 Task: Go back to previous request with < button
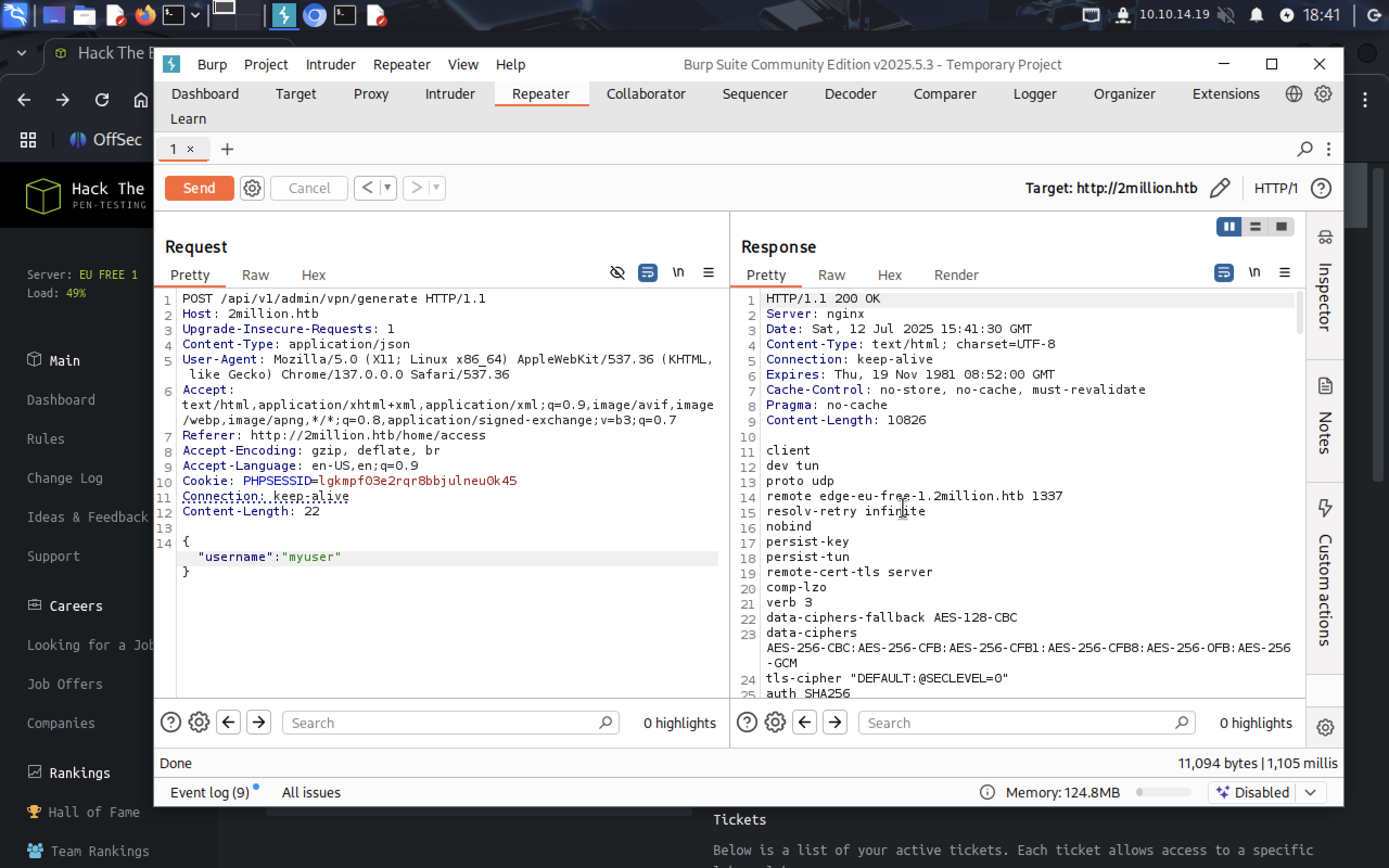[367, 188]
